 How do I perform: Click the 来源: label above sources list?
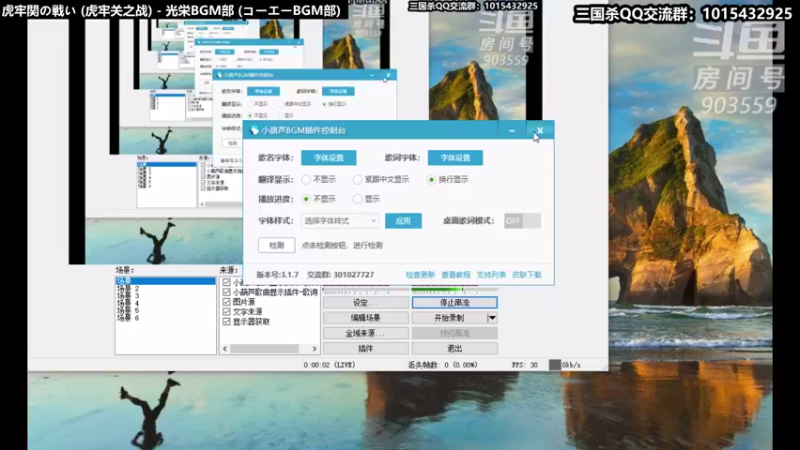click(229, 270)
